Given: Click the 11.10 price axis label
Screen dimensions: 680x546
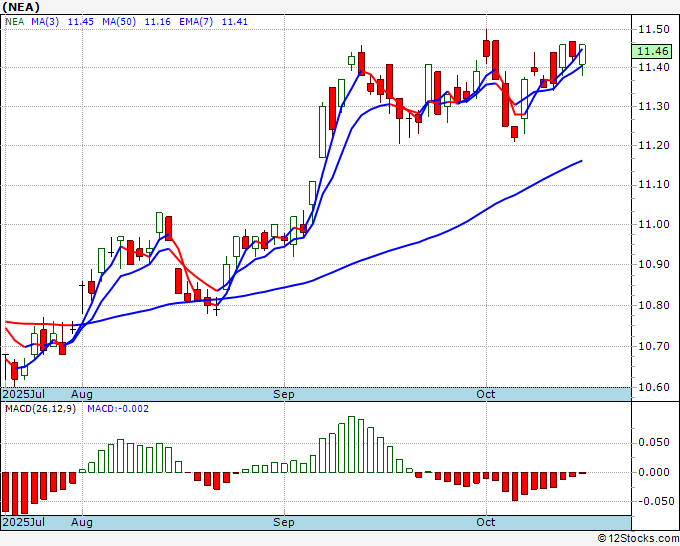Looking at the screenshot, I should tap(654, 185).
